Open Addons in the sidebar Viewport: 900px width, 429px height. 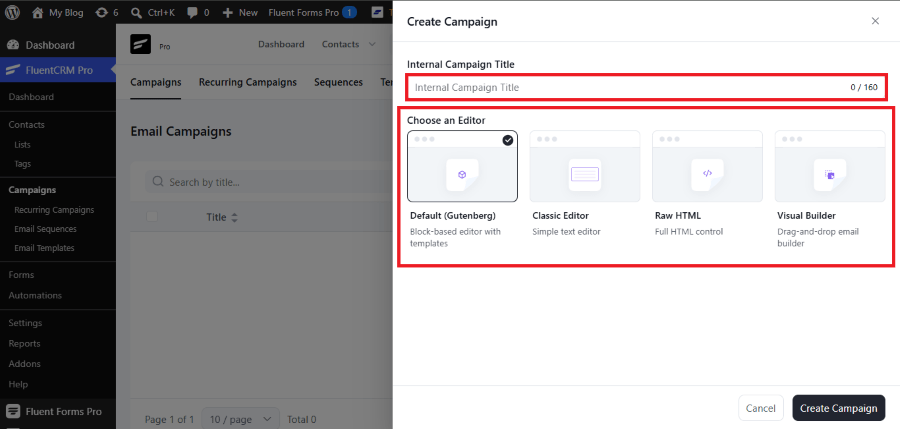click(25, 364)
